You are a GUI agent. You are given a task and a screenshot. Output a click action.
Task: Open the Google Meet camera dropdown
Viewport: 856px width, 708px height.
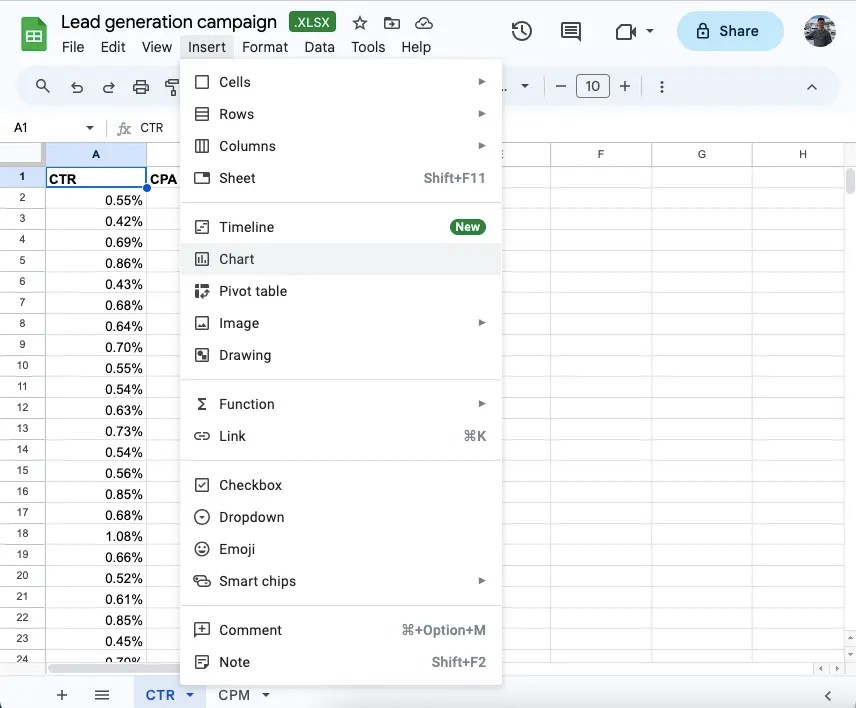point(650,31)
